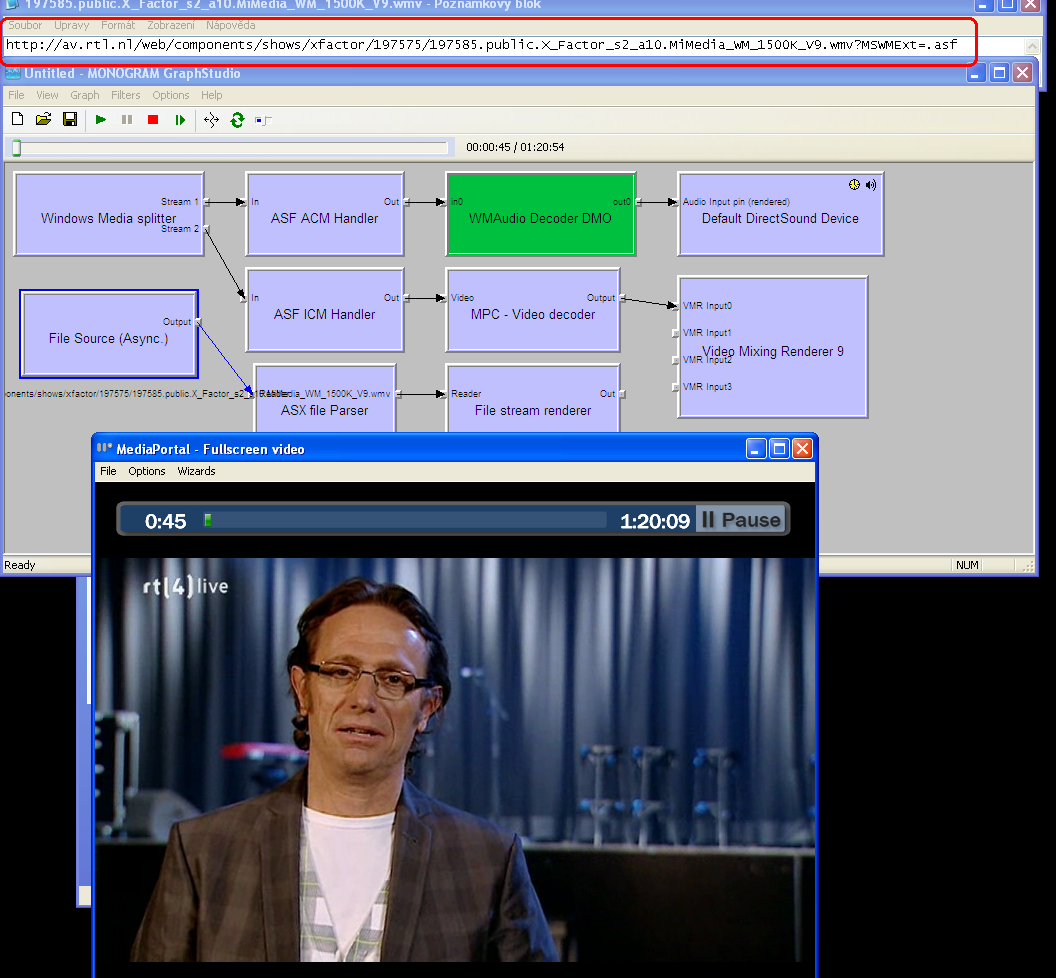
Task: Click the green refresh graph icon
Action: point(237,120)
